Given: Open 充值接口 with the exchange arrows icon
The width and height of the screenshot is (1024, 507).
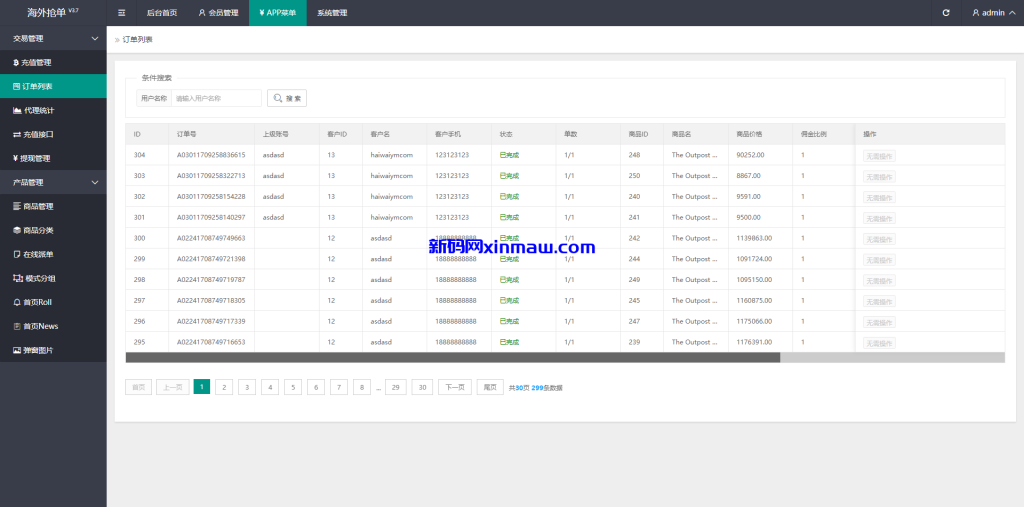Looking at the screenshot, I should pyautogui.click(x=37, y=134).
